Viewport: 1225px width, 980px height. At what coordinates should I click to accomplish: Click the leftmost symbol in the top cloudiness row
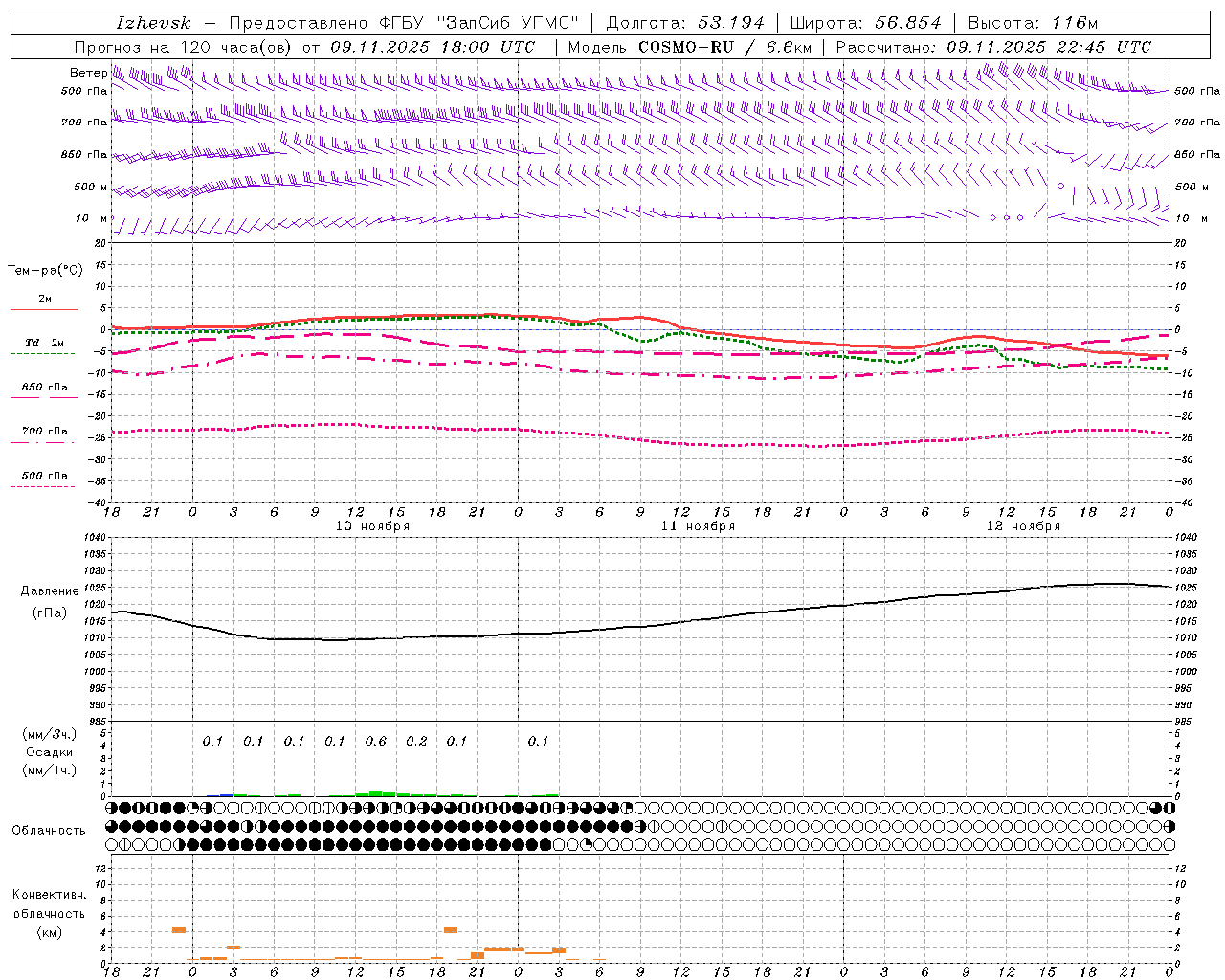(x=112, y=808)
